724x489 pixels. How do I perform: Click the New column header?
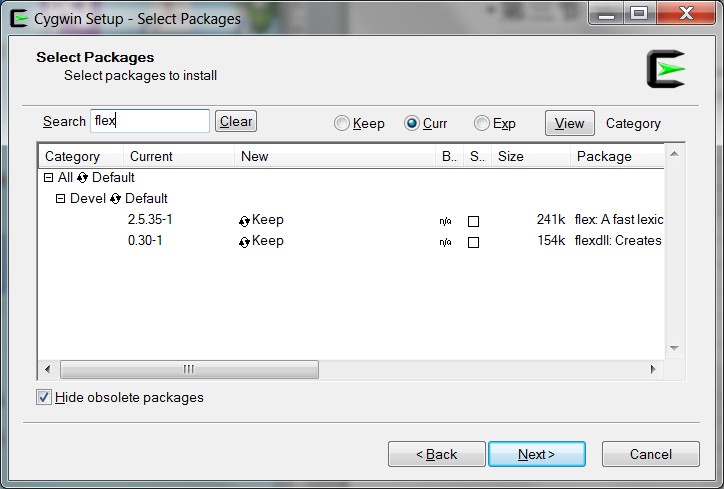(x=335, y=157)
